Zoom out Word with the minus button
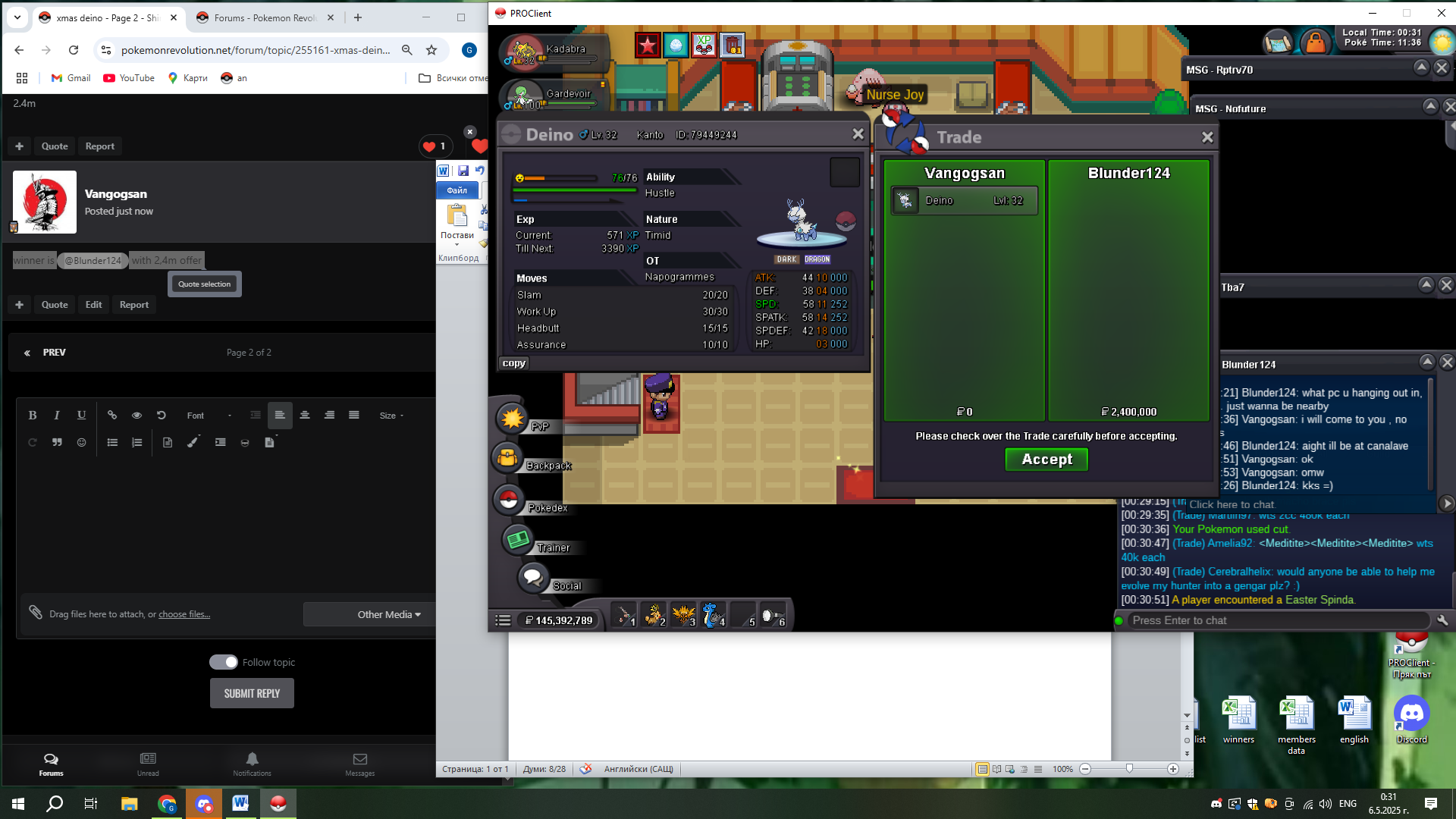Image resolution: width=1456 pixels, height=819 pixels. click(x=1085, y=769)
